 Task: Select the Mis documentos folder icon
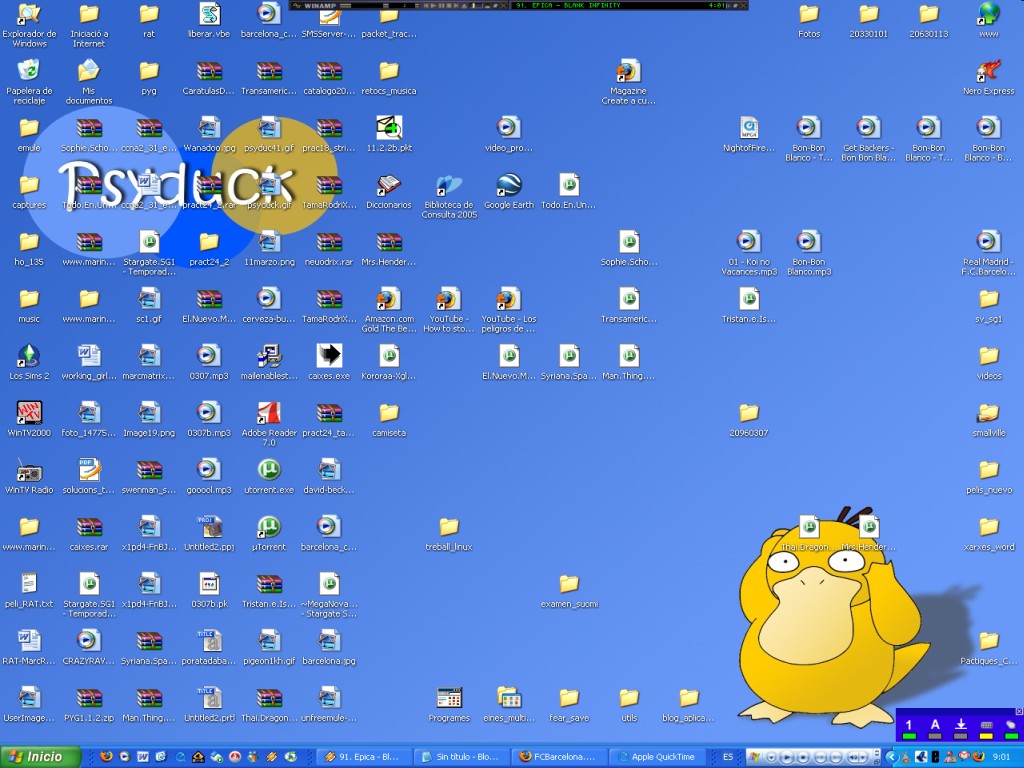89,82
